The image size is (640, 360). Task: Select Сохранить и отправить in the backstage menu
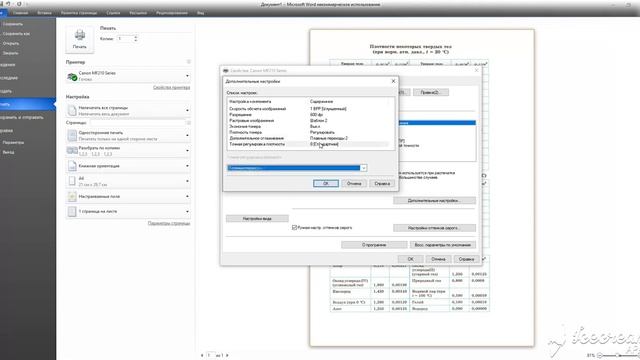(21, 117)
